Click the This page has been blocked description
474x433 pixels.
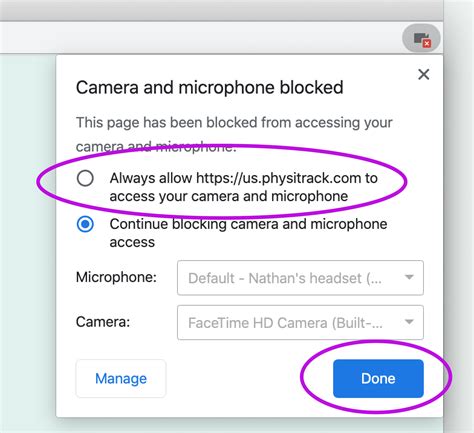point(234,134)
